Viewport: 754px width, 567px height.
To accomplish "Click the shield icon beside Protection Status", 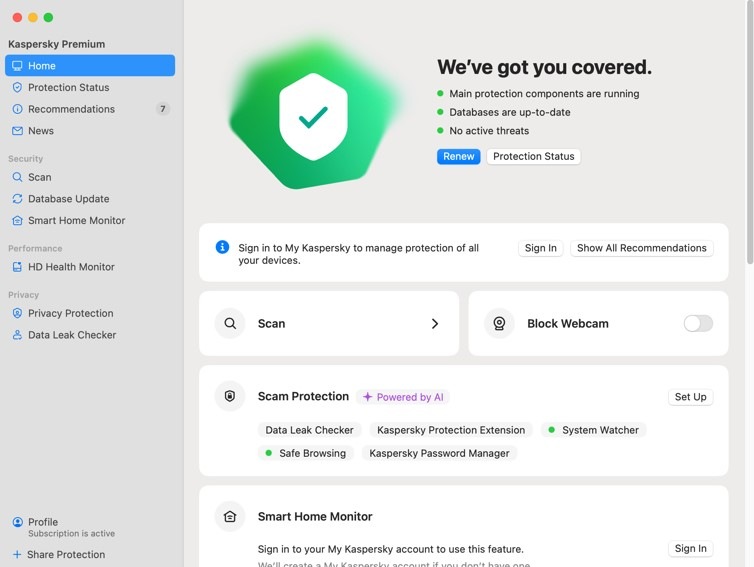I will (17, 88).
